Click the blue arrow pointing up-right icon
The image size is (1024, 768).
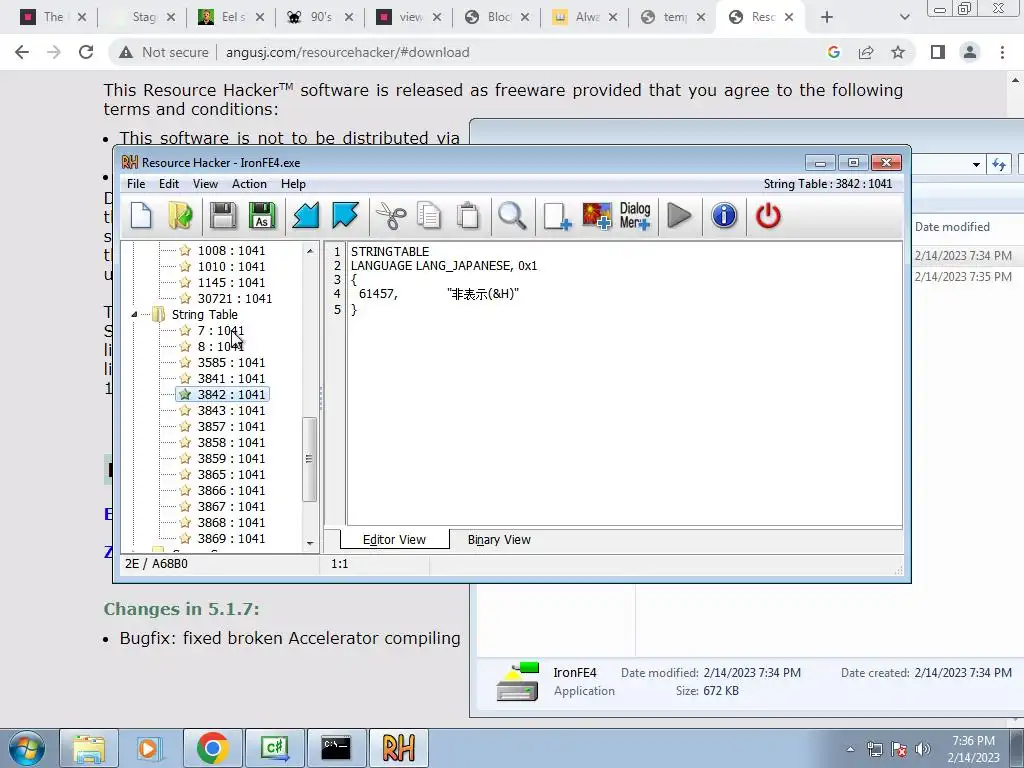(x=345, y=216)
